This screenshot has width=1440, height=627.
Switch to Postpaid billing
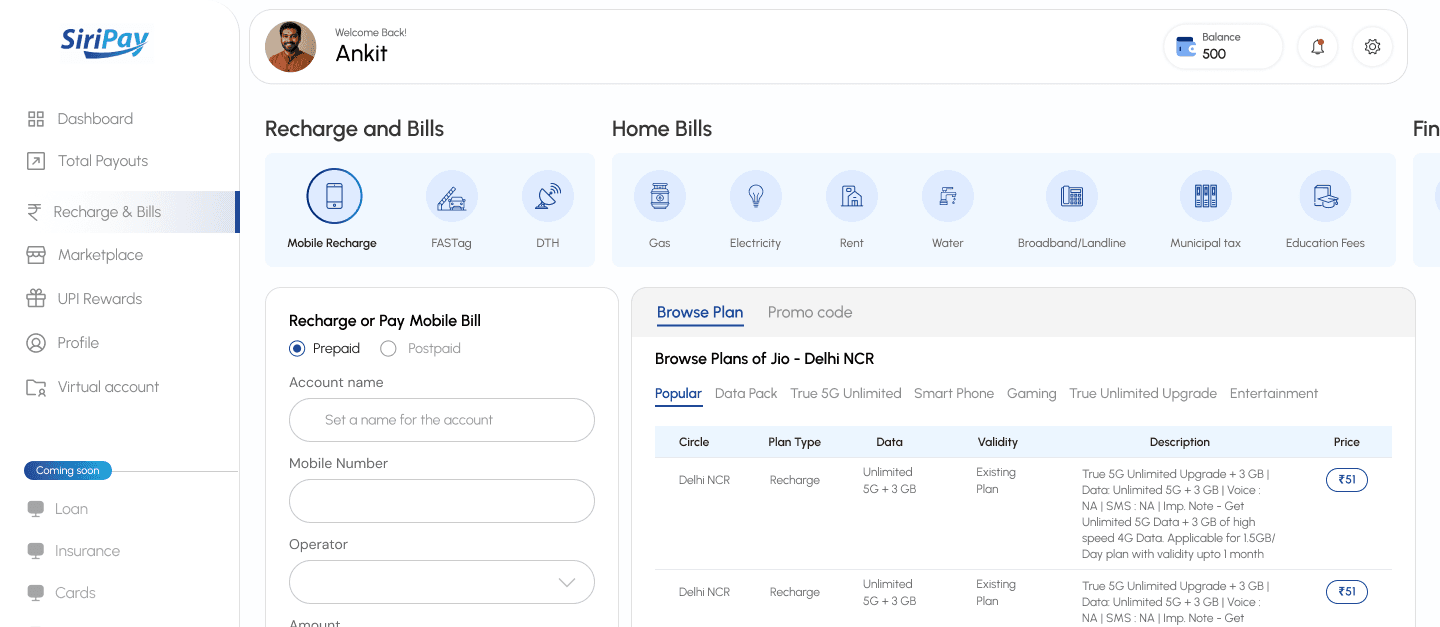coord(388,348)
